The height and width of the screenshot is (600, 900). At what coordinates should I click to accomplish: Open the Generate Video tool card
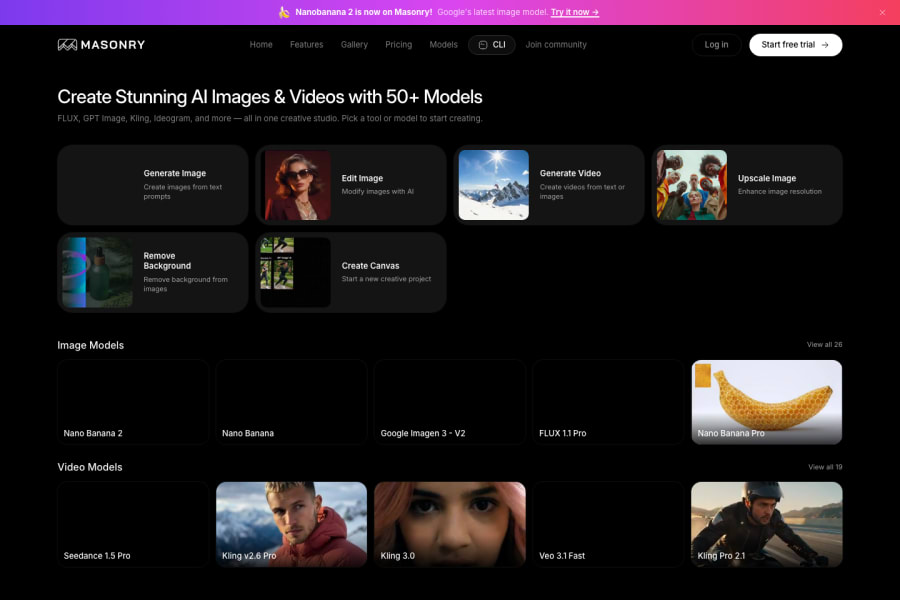[549, 185]
